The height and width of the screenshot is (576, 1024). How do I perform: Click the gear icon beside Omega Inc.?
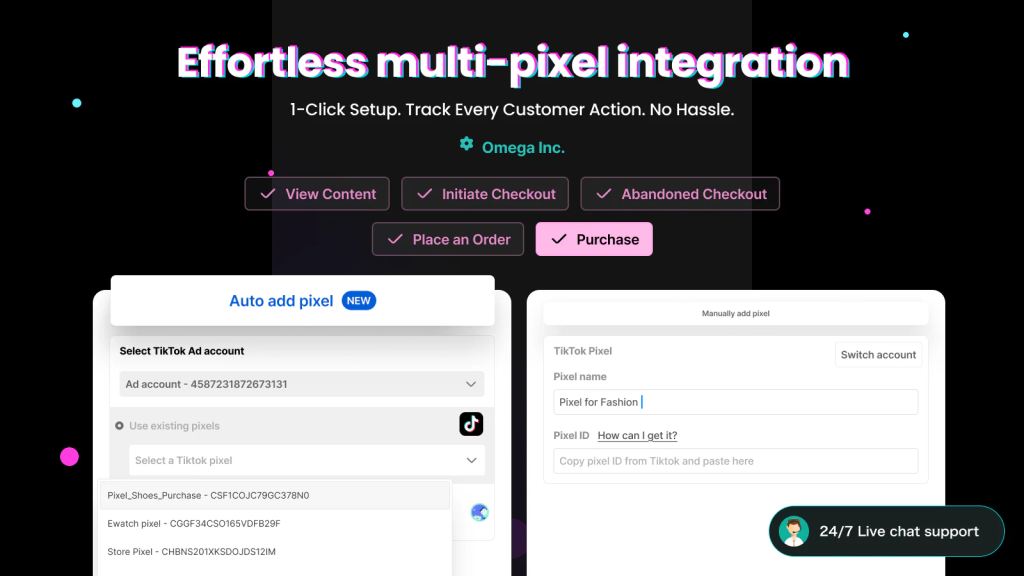coord(466,144)
